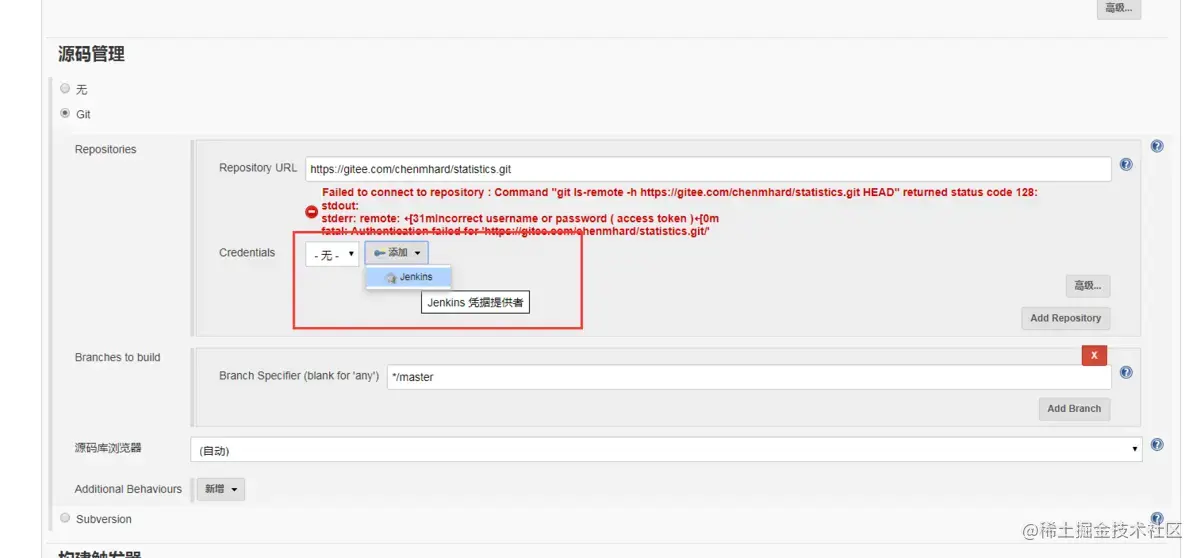Click the top 高级... button
The width and height of the screenshot is (1200, 558).
point(1118,8)
